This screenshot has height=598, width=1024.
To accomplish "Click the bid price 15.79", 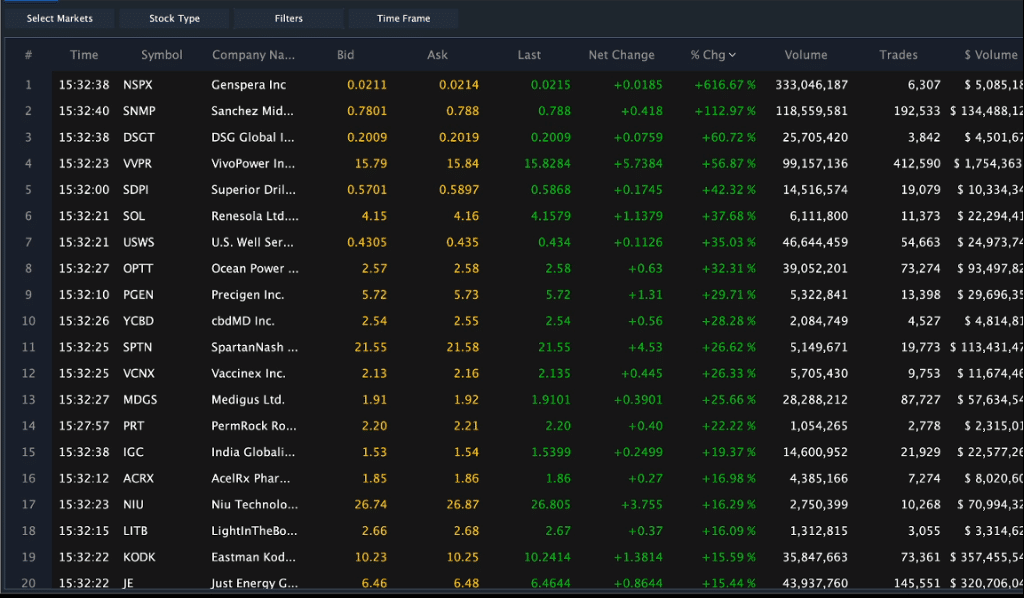I will (x=371, y=163).
